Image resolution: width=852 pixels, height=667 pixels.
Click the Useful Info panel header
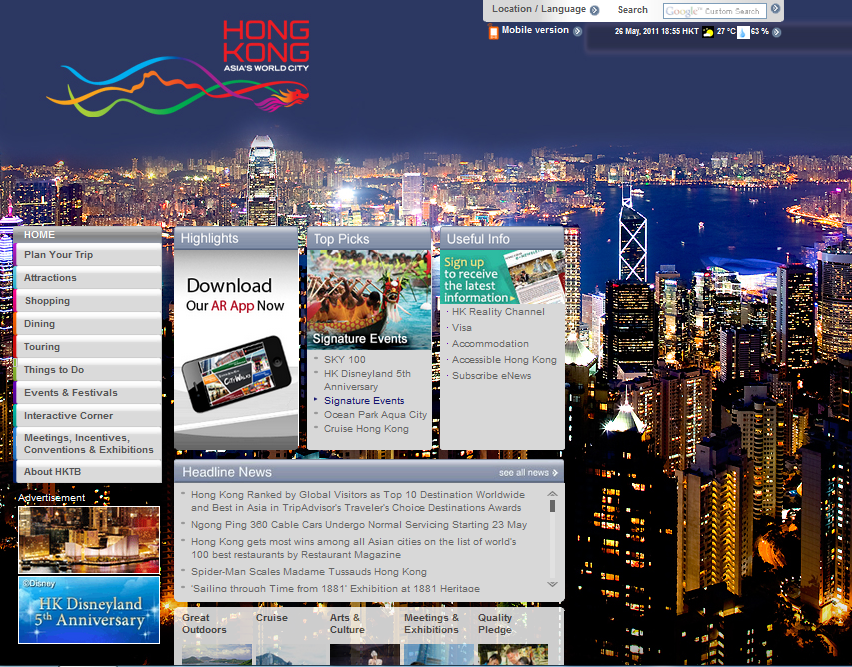click(x=502, y=238)
